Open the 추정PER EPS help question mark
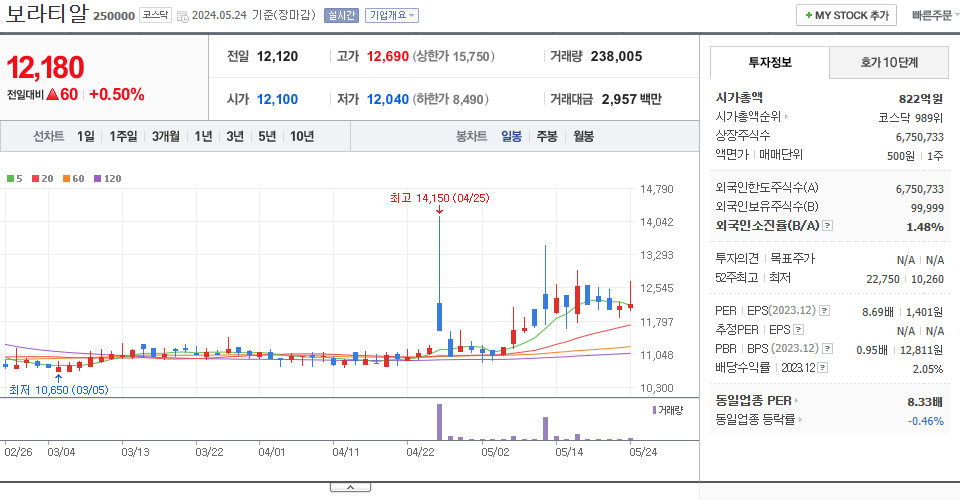Viewport: 960px width, 500px height. tap(798, 330)
